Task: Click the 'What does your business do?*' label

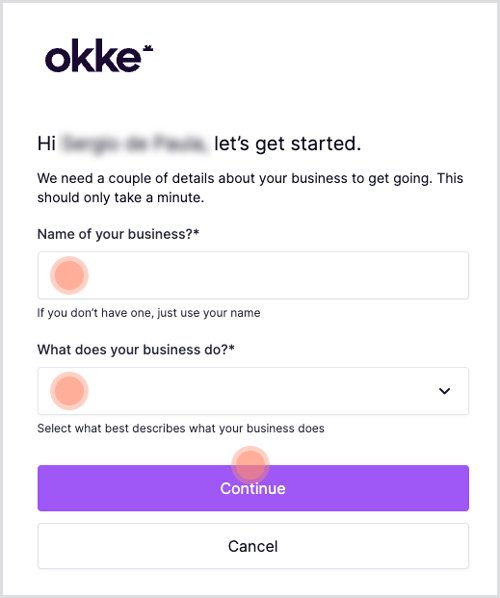Action: [x=136, y=350]
